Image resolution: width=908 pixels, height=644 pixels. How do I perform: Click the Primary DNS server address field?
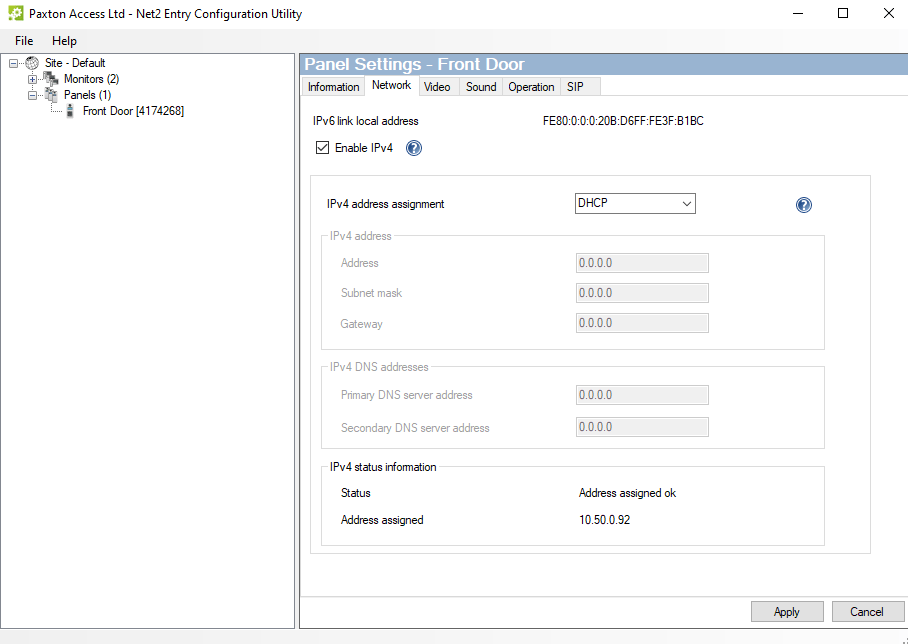click(x=642, y=395)
